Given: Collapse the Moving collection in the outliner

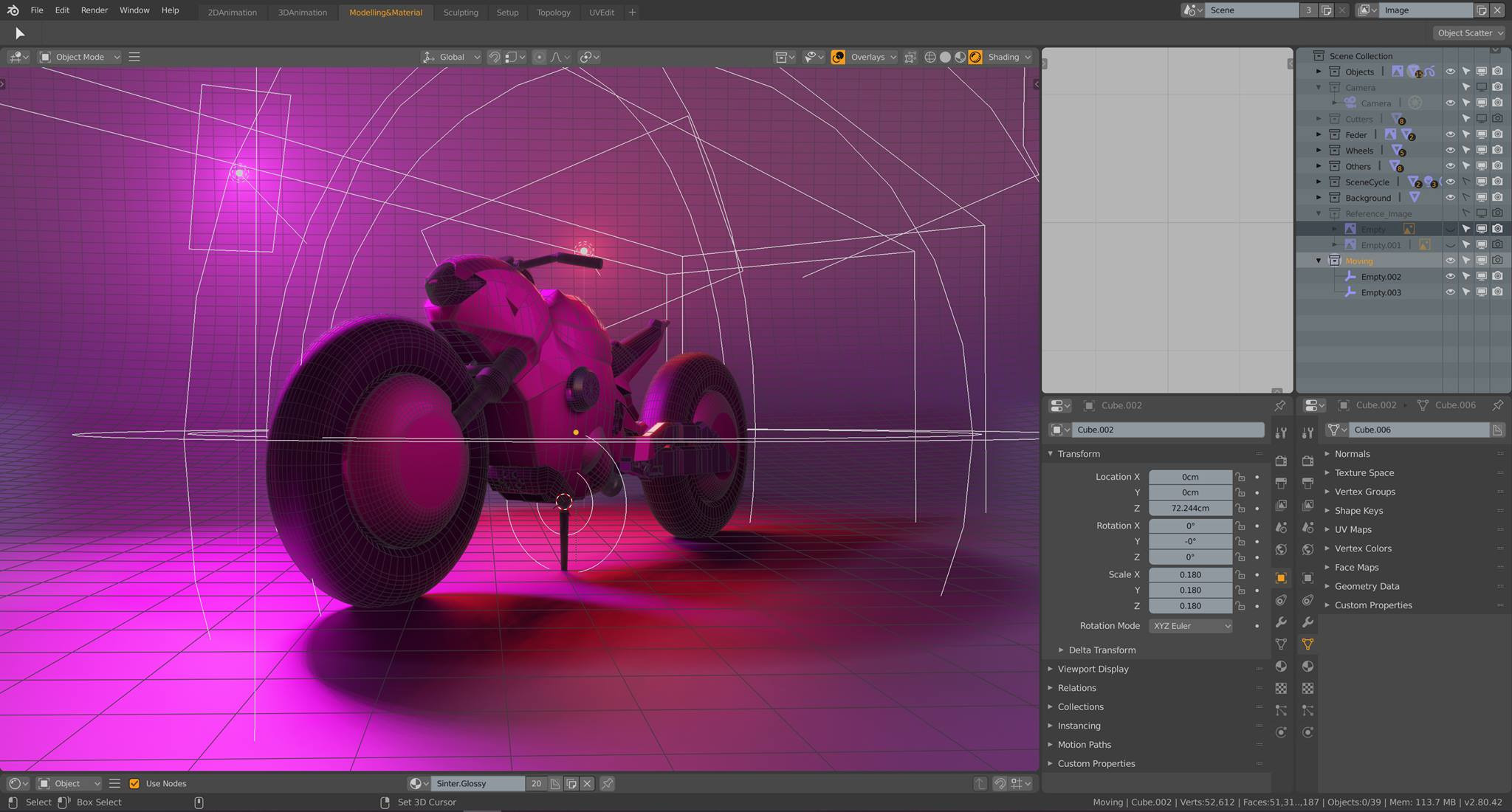Looking at the screenshot, I should pyautogui.click(x=1319, y=261).
